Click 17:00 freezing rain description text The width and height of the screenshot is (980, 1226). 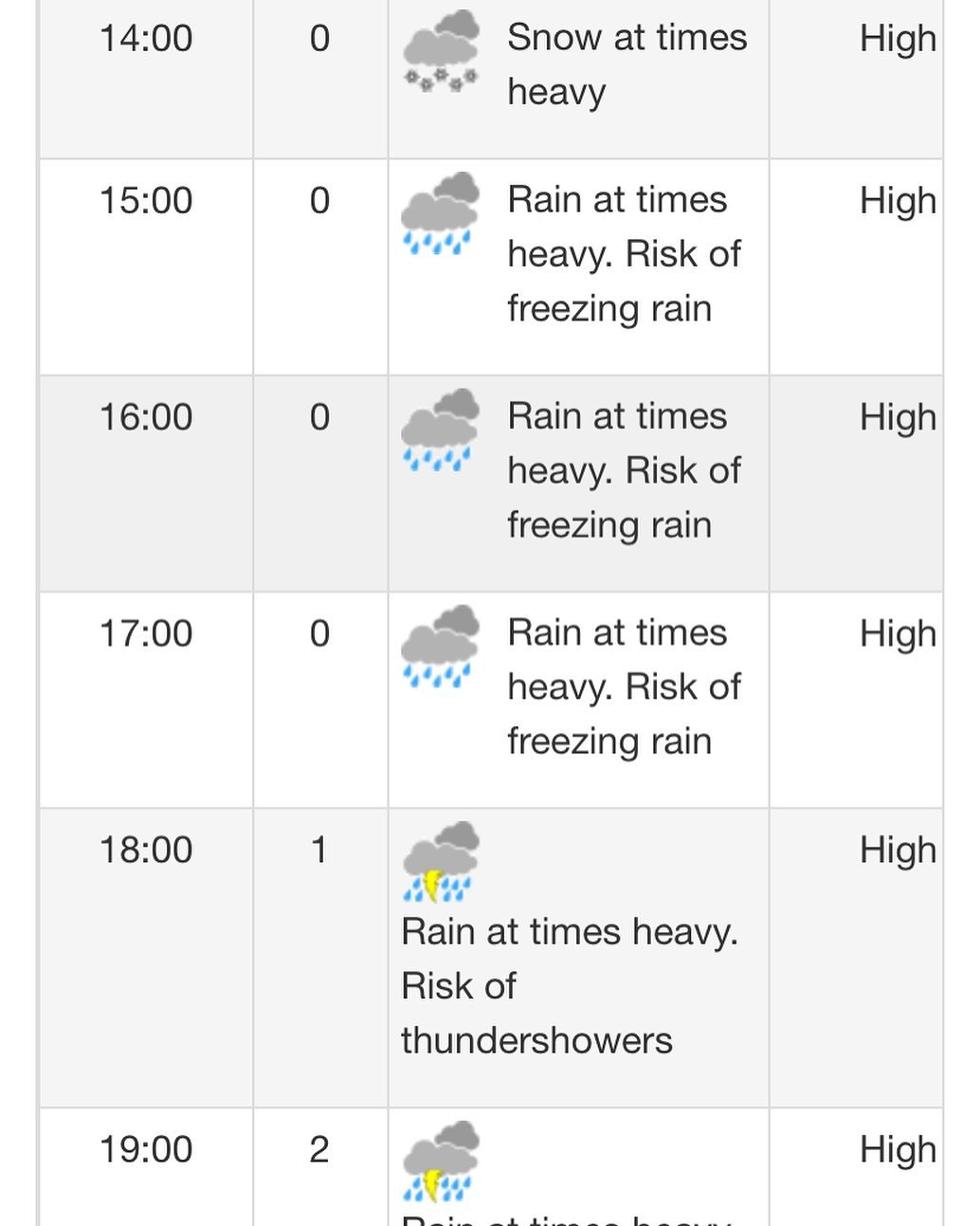click(x=623, y=686)
